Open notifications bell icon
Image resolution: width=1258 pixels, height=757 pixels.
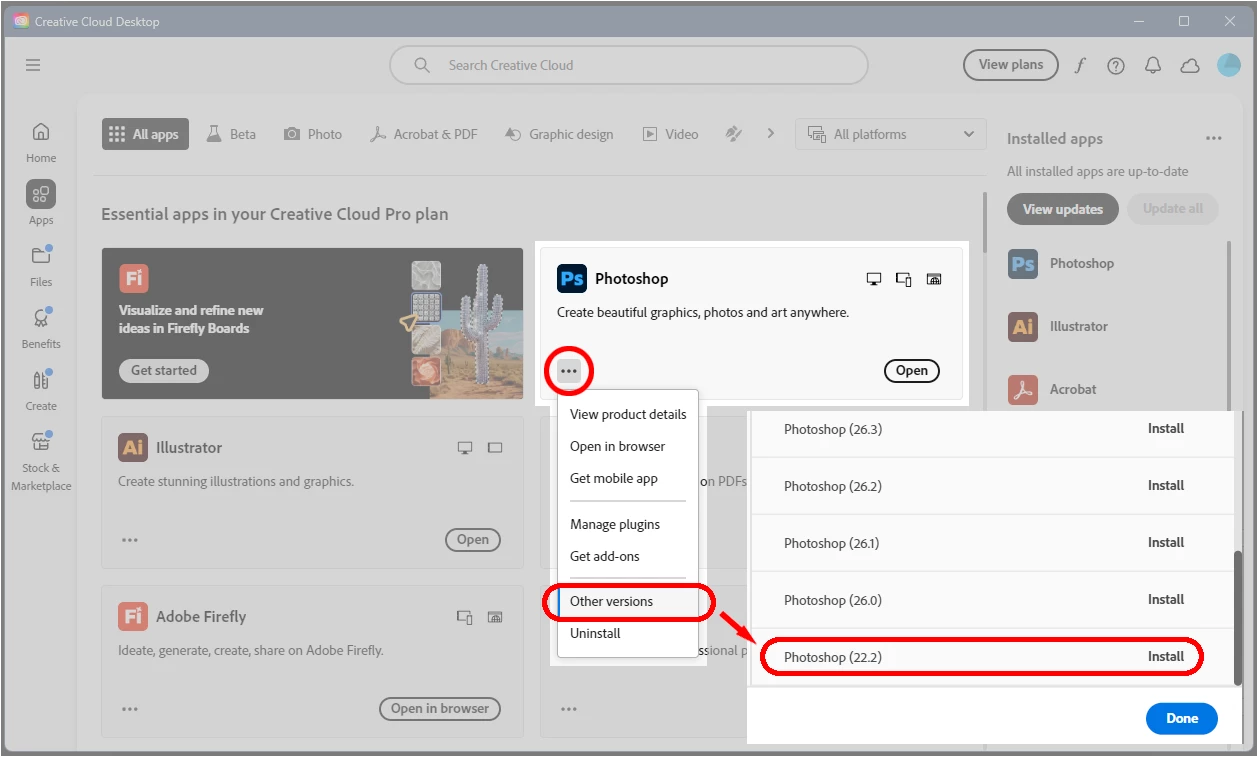point(1153,65)
